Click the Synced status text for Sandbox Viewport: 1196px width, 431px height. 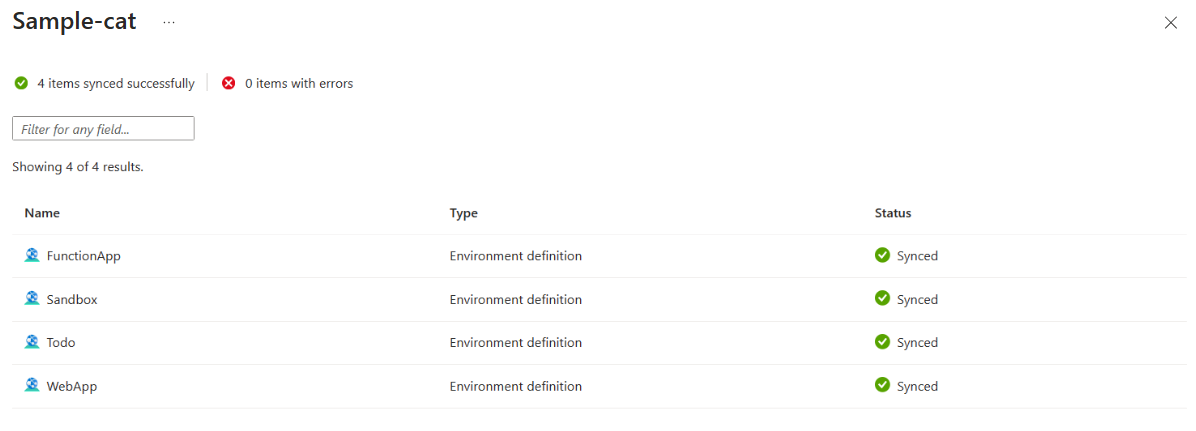[917, 299]
